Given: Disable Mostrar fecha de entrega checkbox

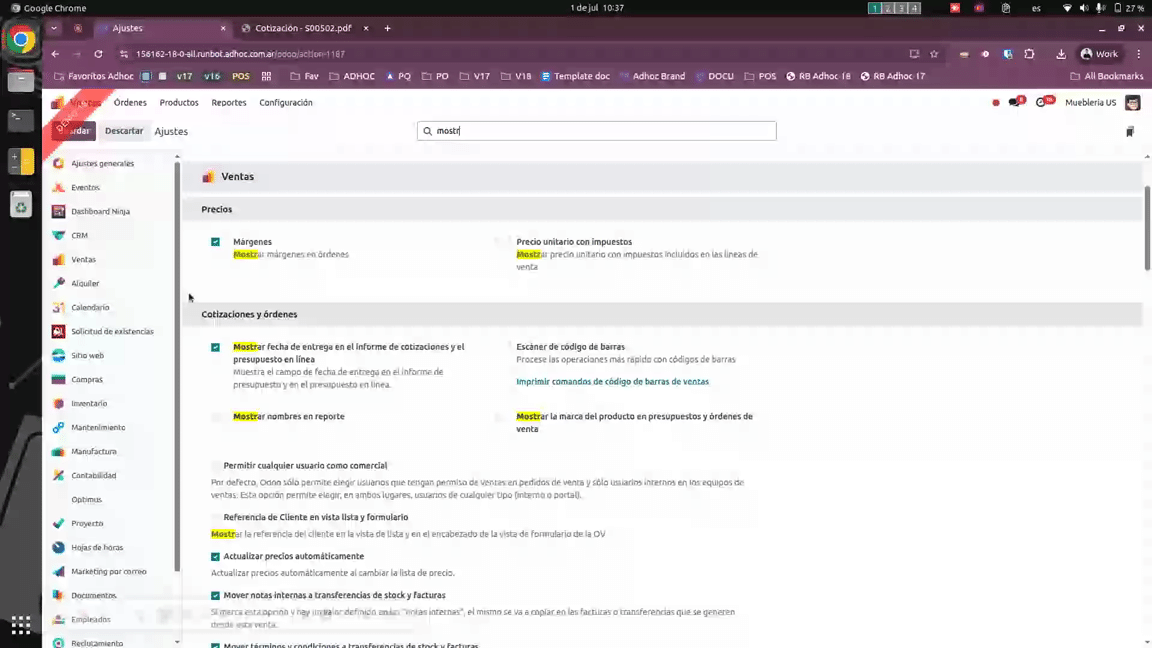Looking at the screenshot, I should tap(215, 347).
